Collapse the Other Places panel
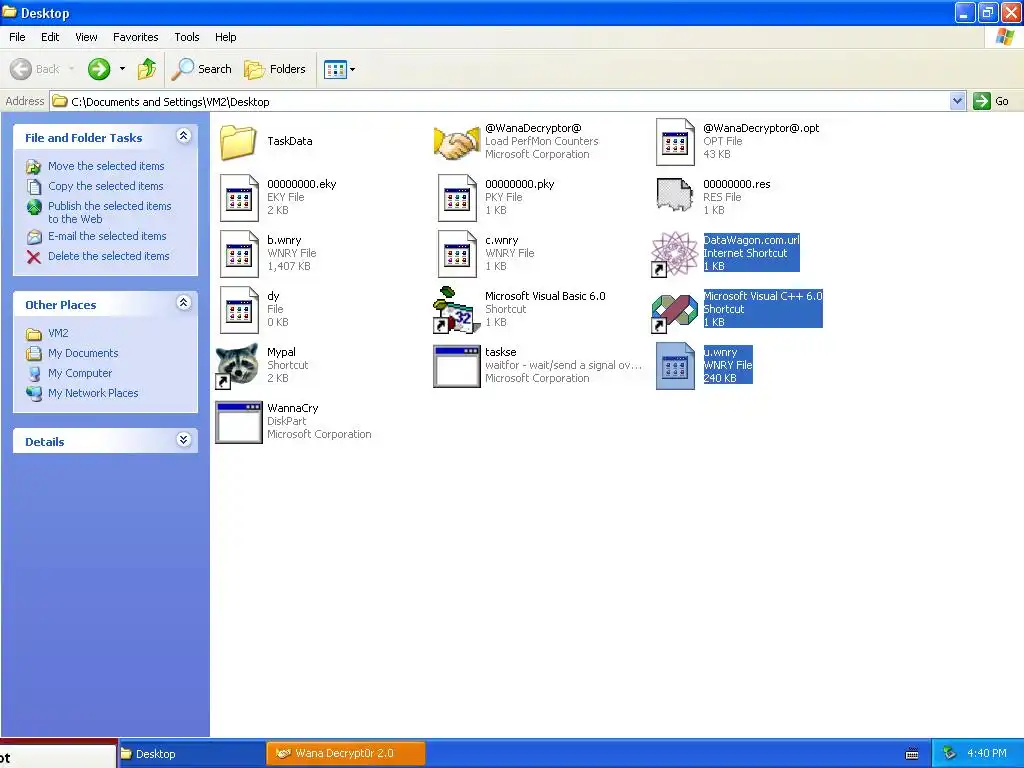The height and width of the screenshot is (768, 1024). [184, 302]
